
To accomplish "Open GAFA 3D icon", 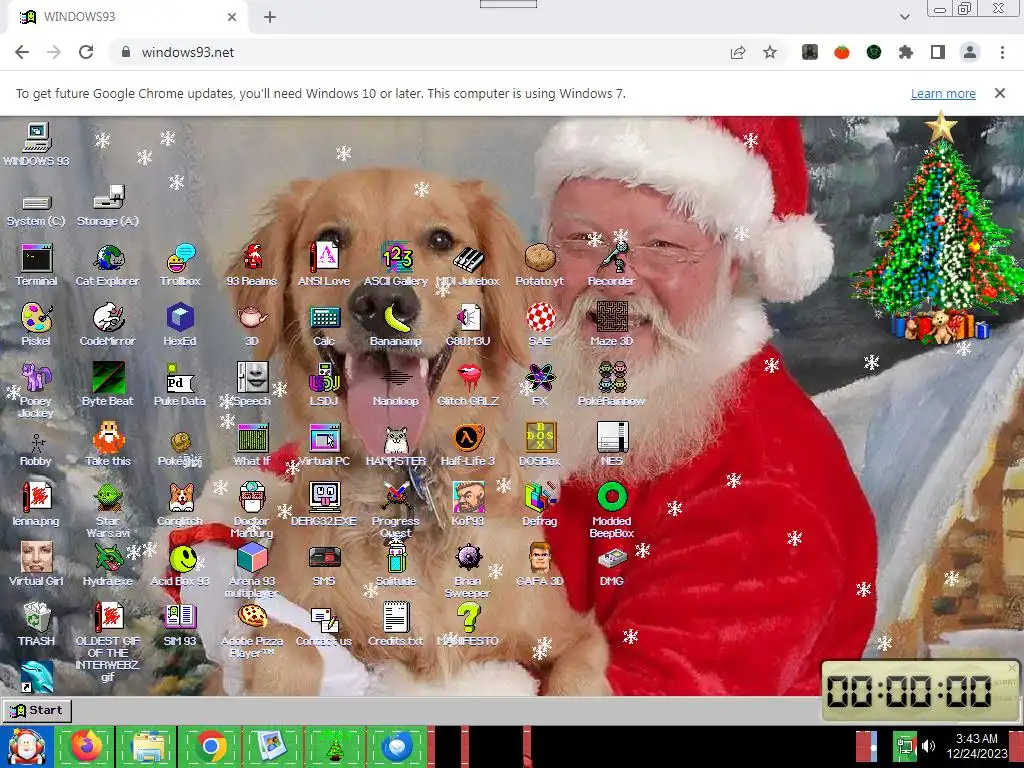I will pyautogui.click(x=540, y=564).
